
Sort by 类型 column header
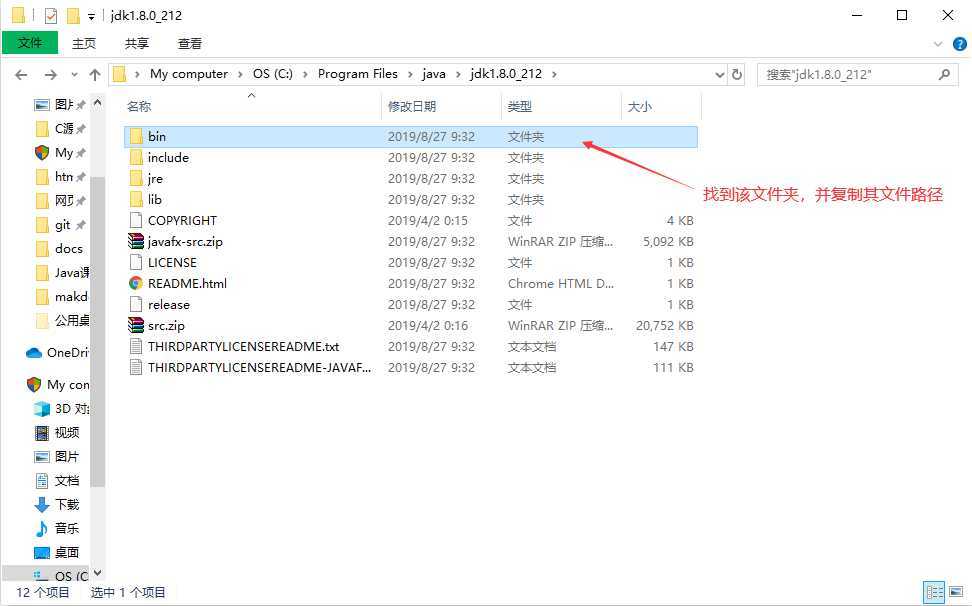click(519, 107)
